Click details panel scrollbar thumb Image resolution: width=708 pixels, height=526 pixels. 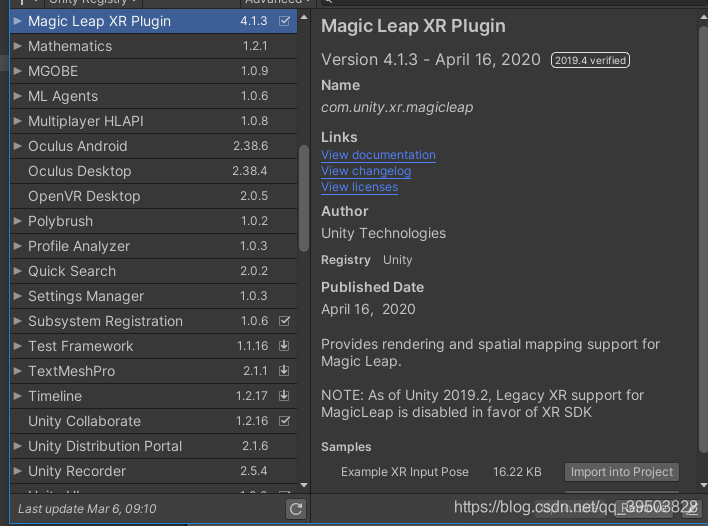[703, 239]
